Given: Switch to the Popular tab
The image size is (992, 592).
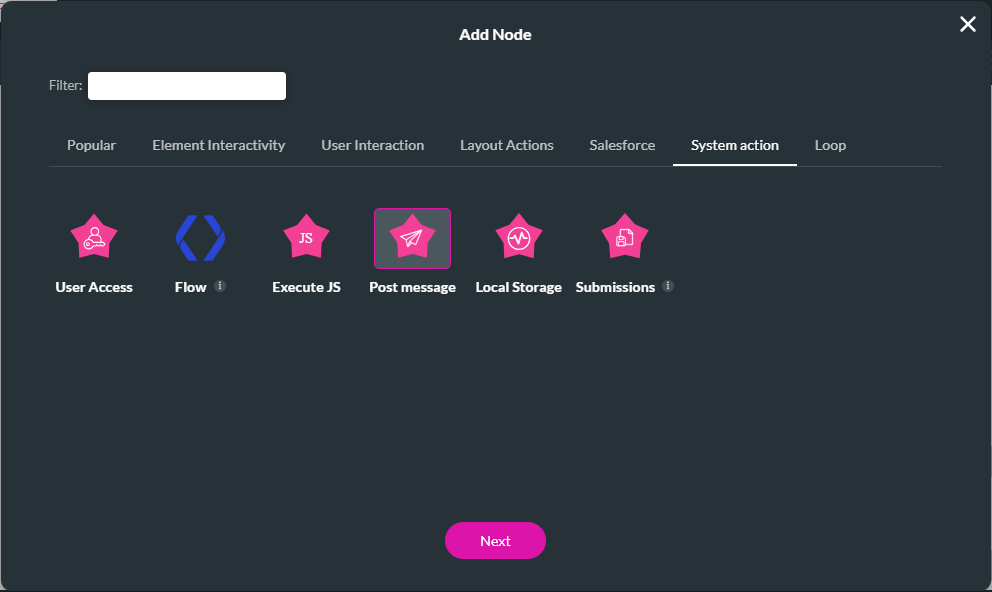Looking at the screenshot, I should click(x=91, y=145).
